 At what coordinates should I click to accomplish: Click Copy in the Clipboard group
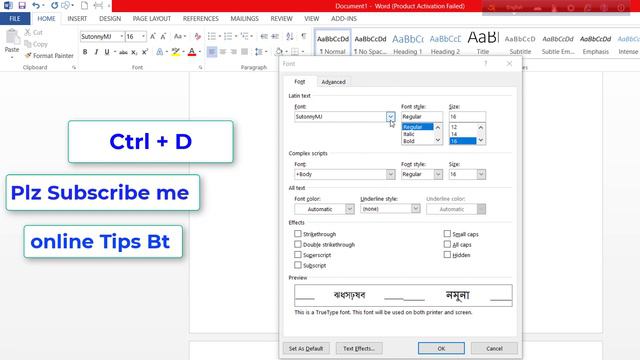pyautogui.click(x=36, y=44)
